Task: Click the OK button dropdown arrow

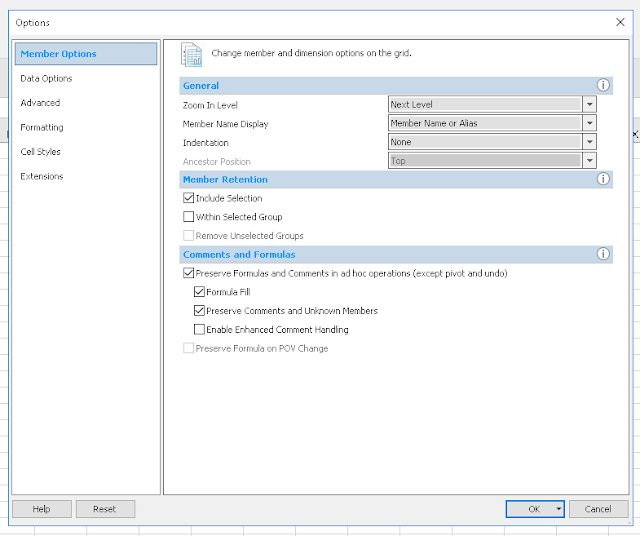Action: tap(558, 509)
